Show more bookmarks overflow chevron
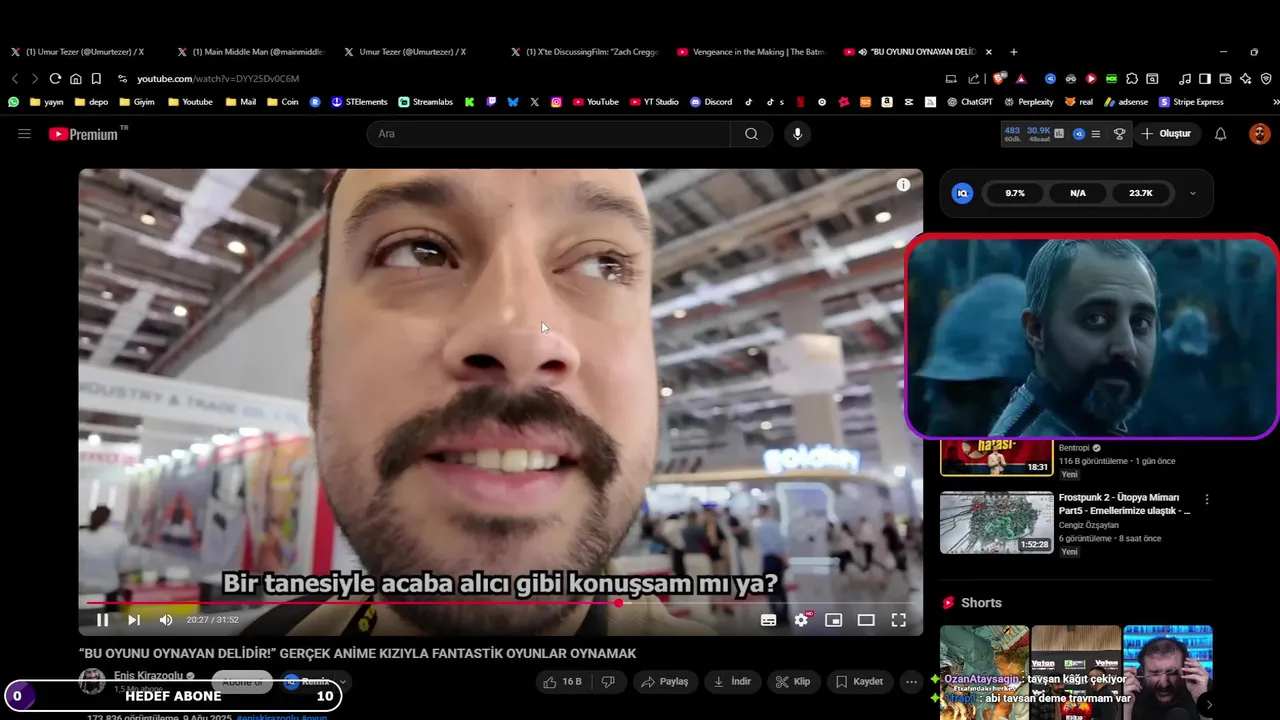Screen dimensions: 1280x720 (x=1275, y=102)
